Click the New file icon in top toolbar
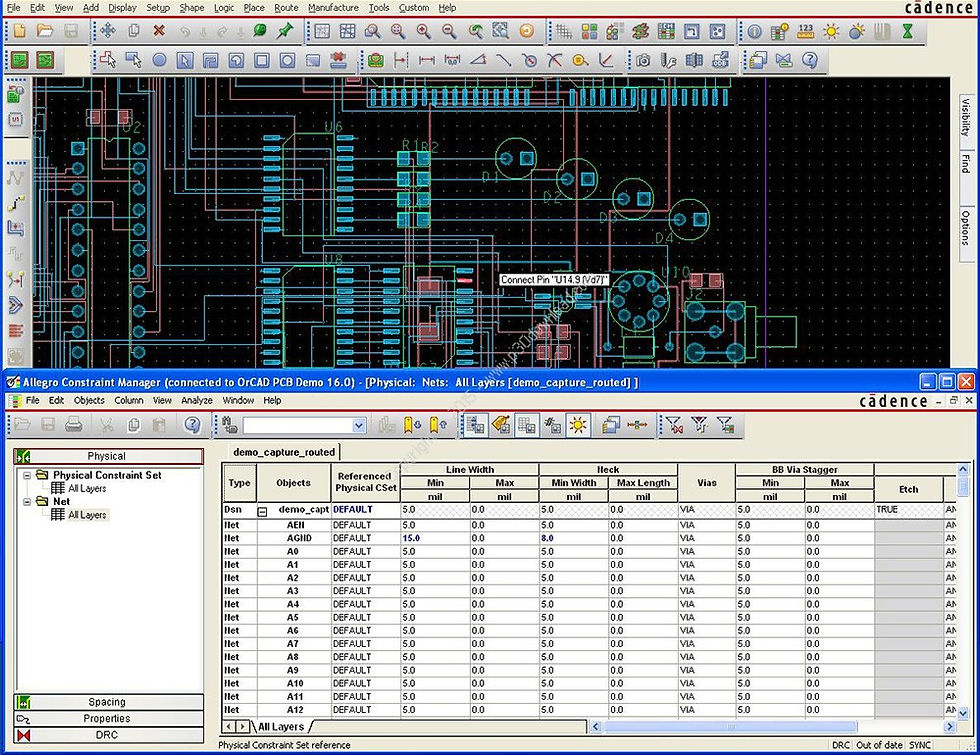Screen dimensions: 980x755 point(20,31)
